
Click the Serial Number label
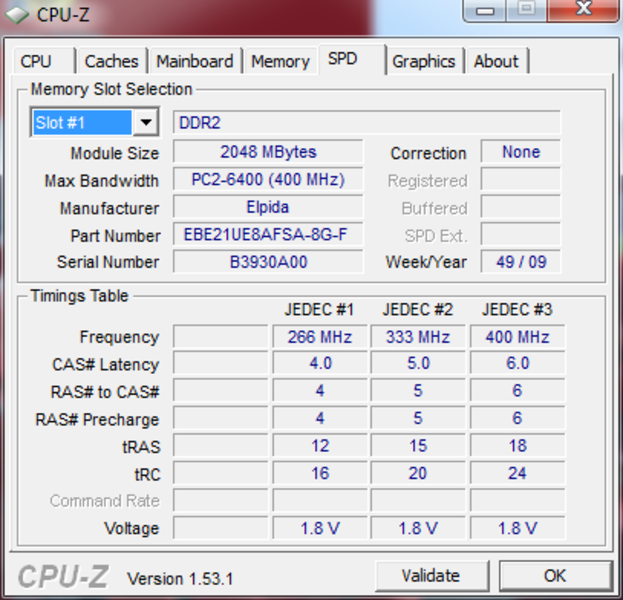pyautogui.click(x=108, y=262)
